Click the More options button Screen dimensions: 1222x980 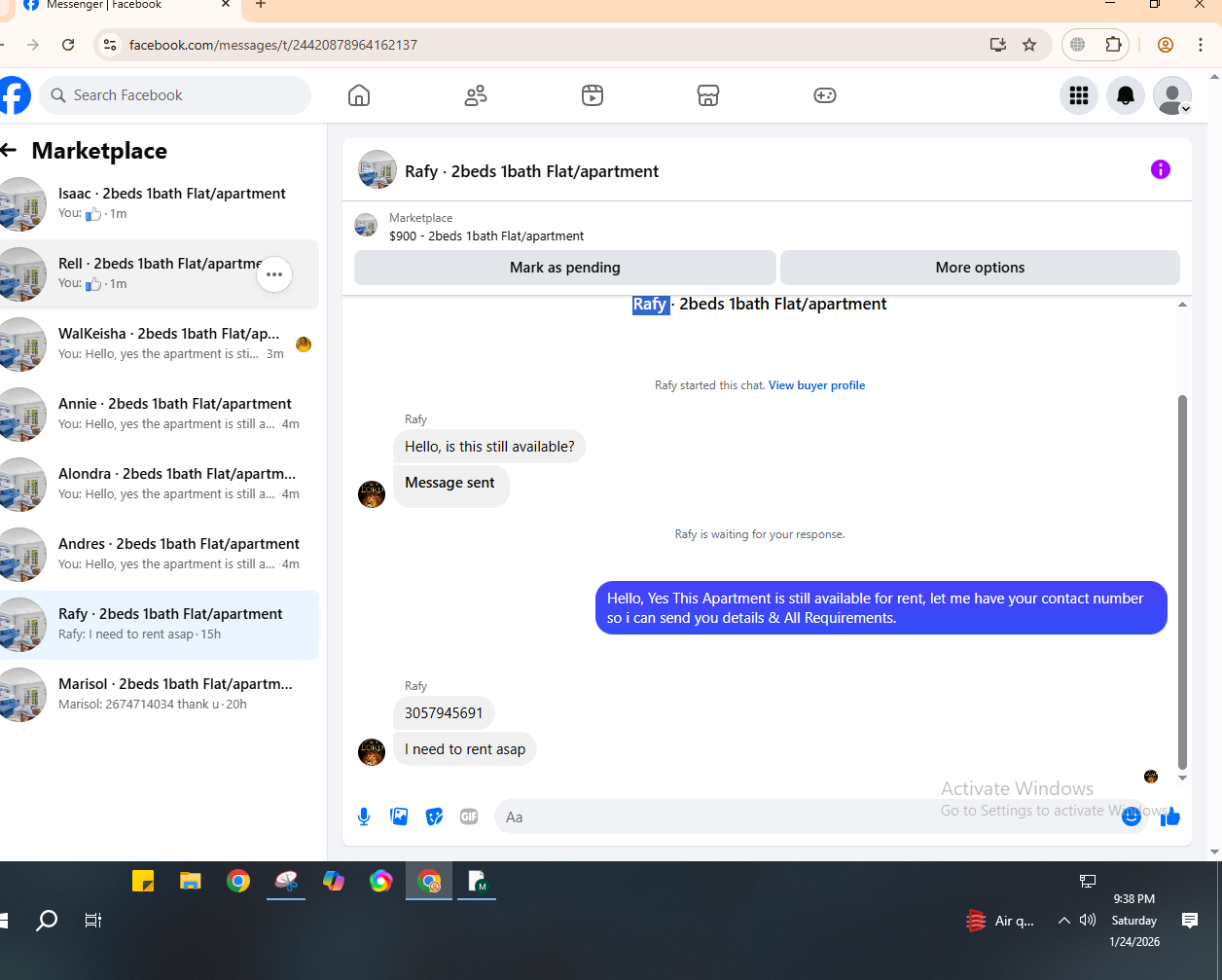pyautogui.click(x=980, y=268)
